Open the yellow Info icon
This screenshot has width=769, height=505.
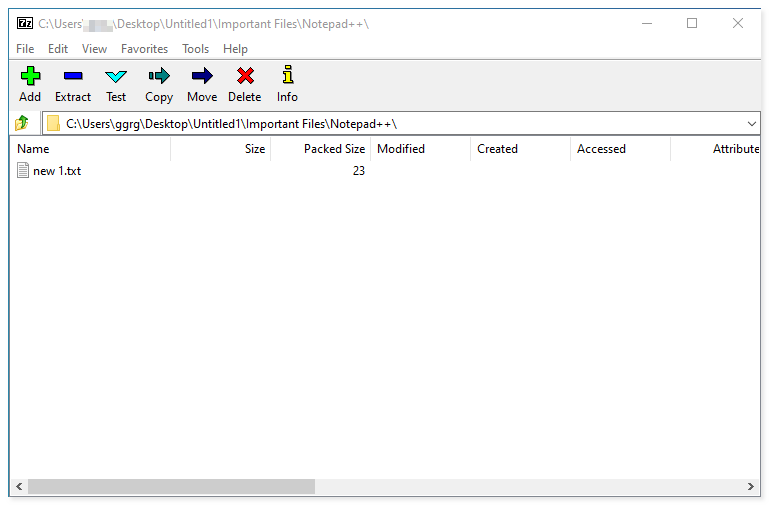tap(287, 76)
